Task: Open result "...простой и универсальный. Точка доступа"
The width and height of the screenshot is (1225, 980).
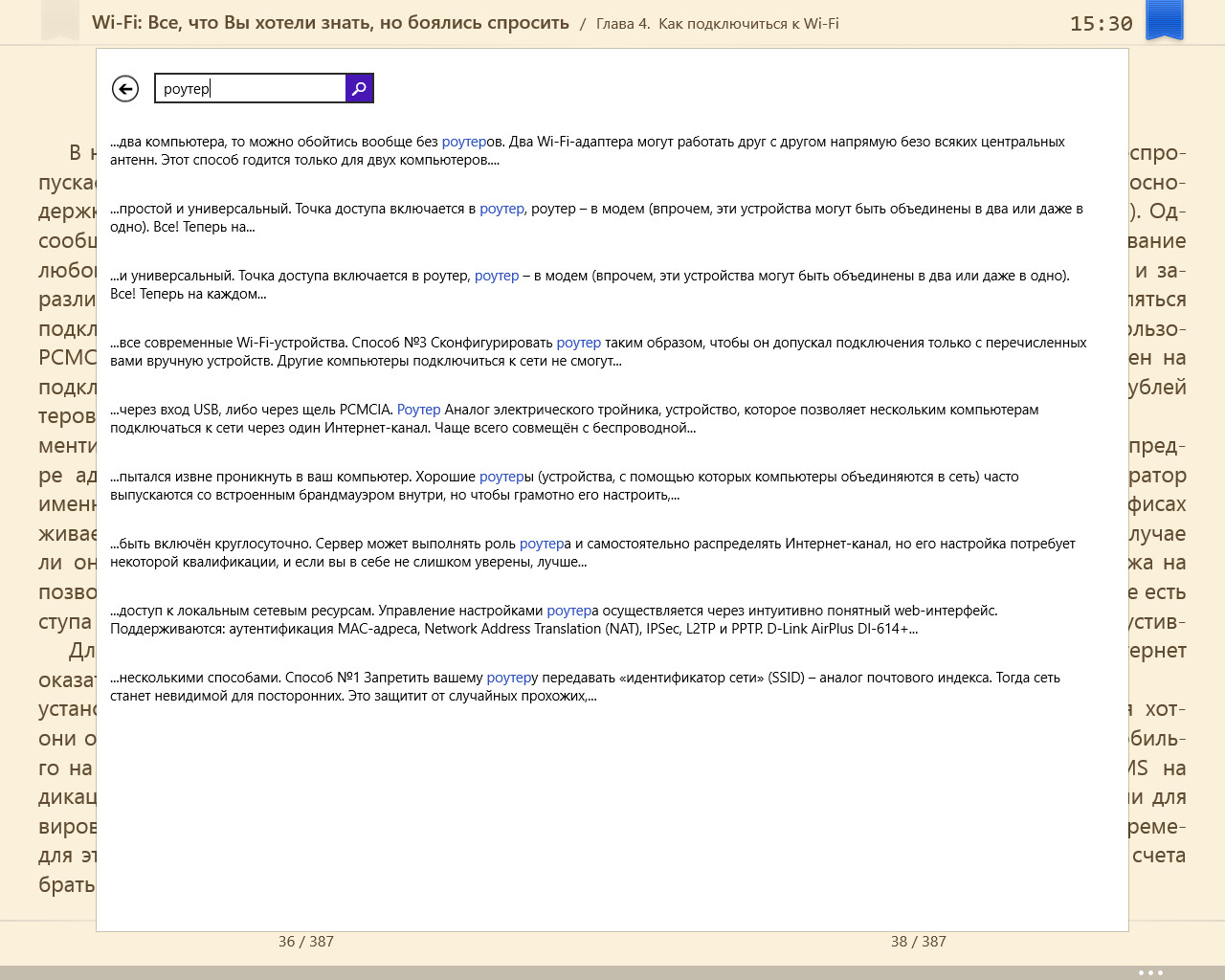Action: (x=596, y=217)
